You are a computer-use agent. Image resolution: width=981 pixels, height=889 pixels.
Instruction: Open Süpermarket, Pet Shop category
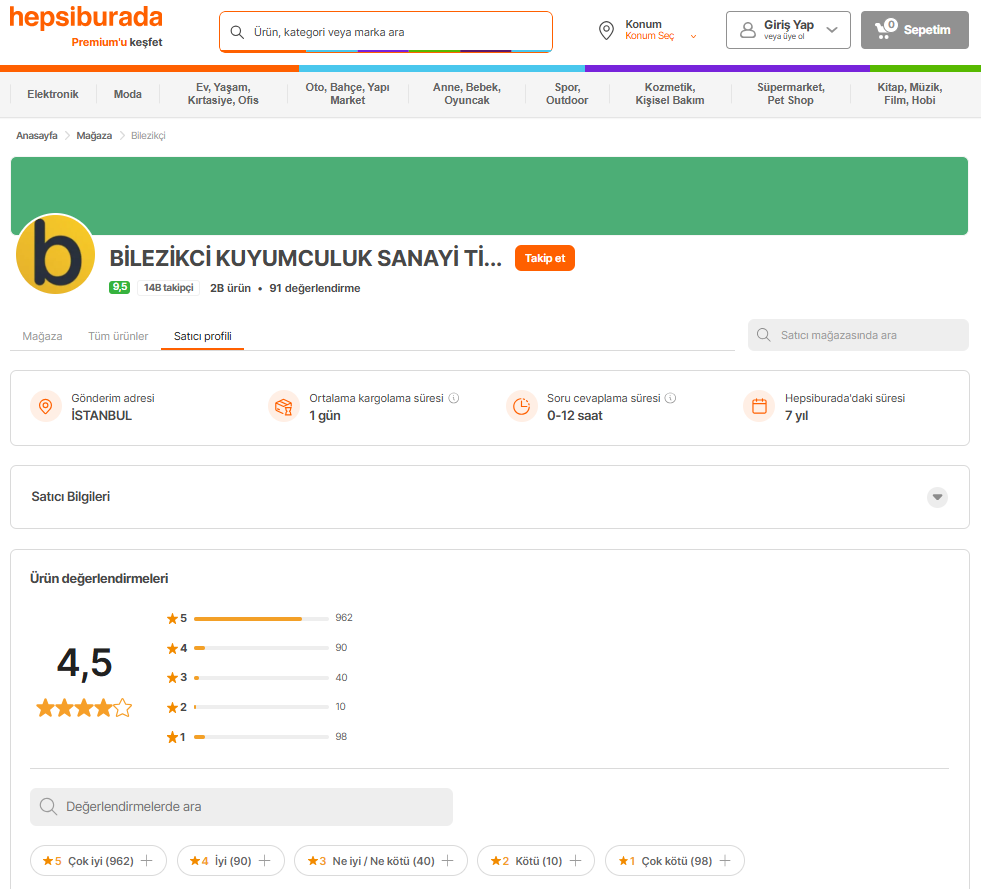pyautogui.click(x=790, y=94)
